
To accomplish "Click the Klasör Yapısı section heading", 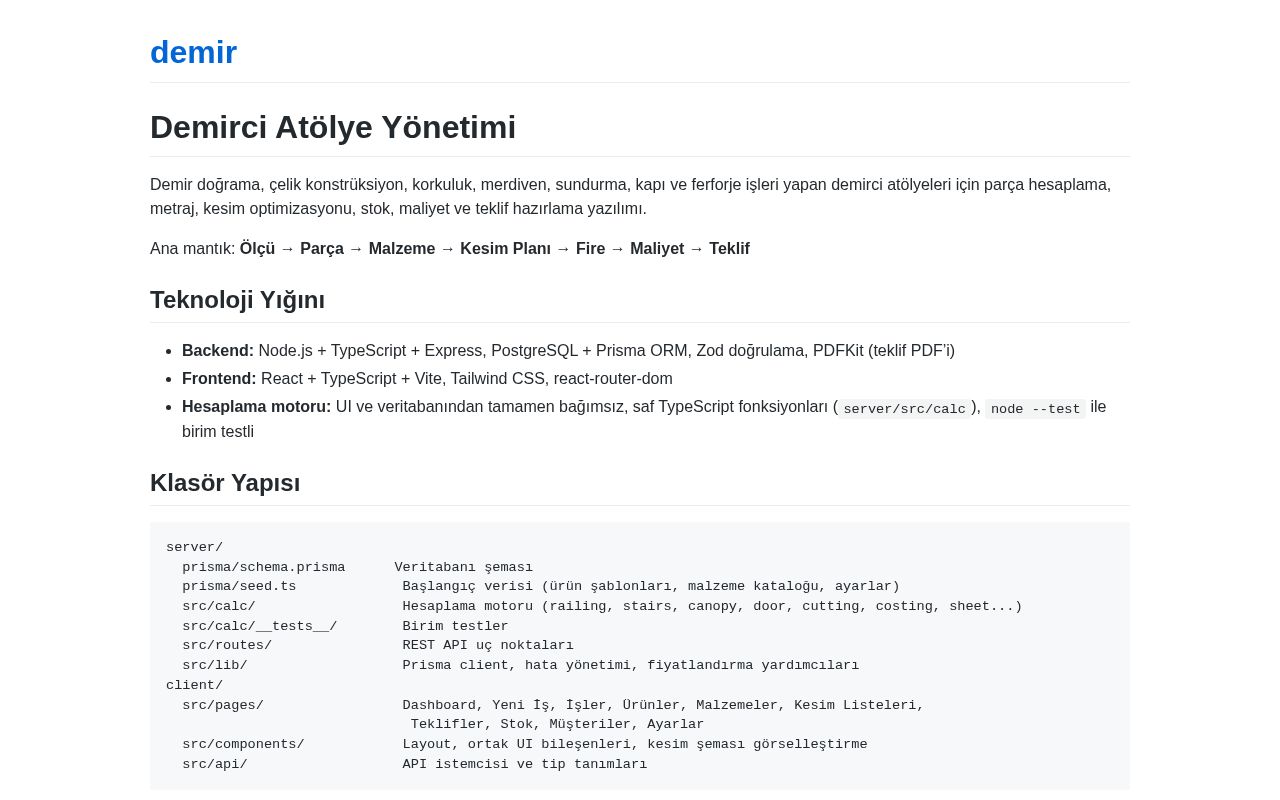I will (x=225, y=483).
